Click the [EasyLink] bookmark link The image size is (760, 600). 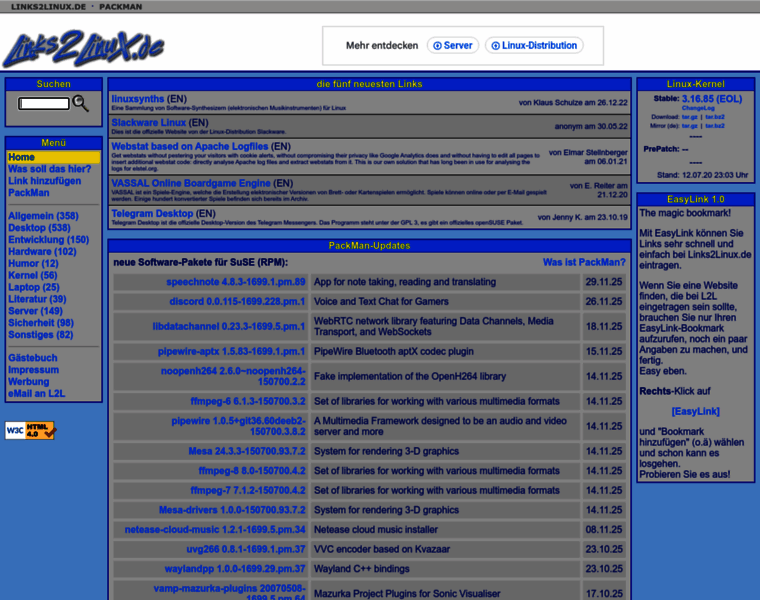pyautogui.click(x=696, y=411)
